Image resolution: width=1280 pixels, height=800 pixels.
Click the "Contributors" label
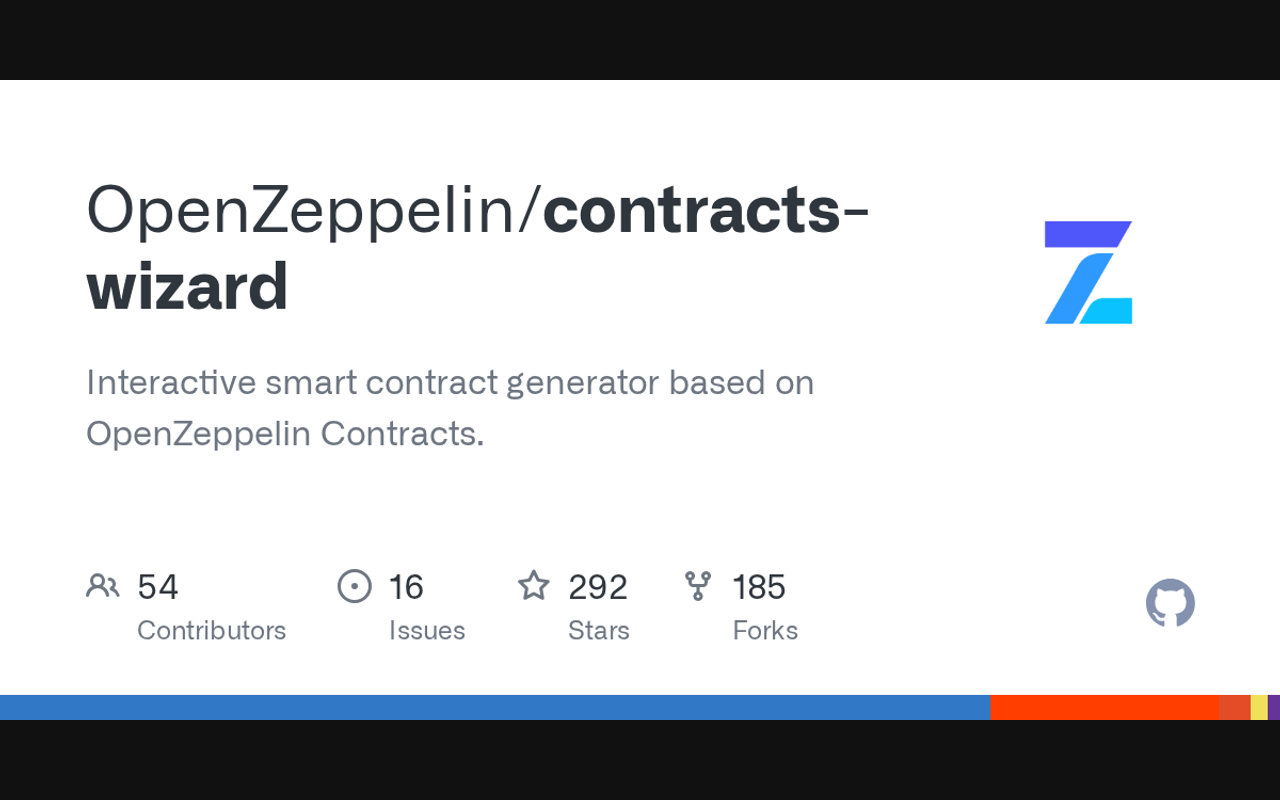pyautogui.click(x=211, y=630)
